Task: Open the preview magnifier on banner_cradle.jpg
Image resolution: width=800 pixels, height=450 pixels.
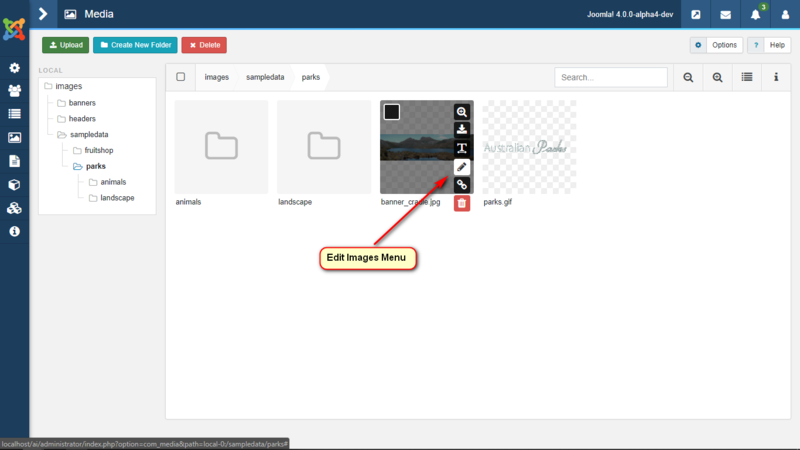Action: coord(461,112)
